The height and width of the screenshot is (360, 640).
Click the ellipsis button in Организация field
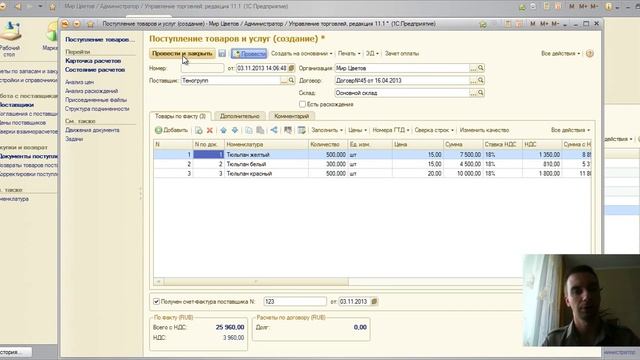click(473, 68)
